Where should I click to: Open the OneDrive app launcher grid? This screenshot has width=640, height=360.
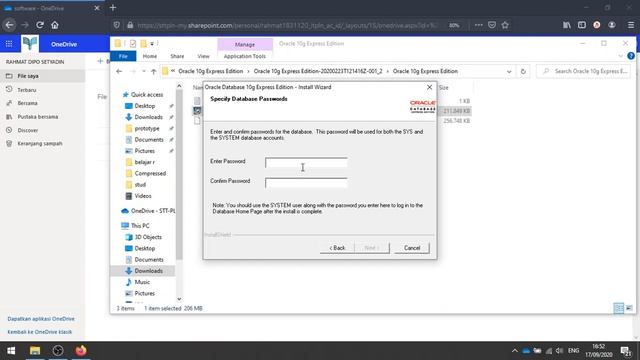point(9,44)
